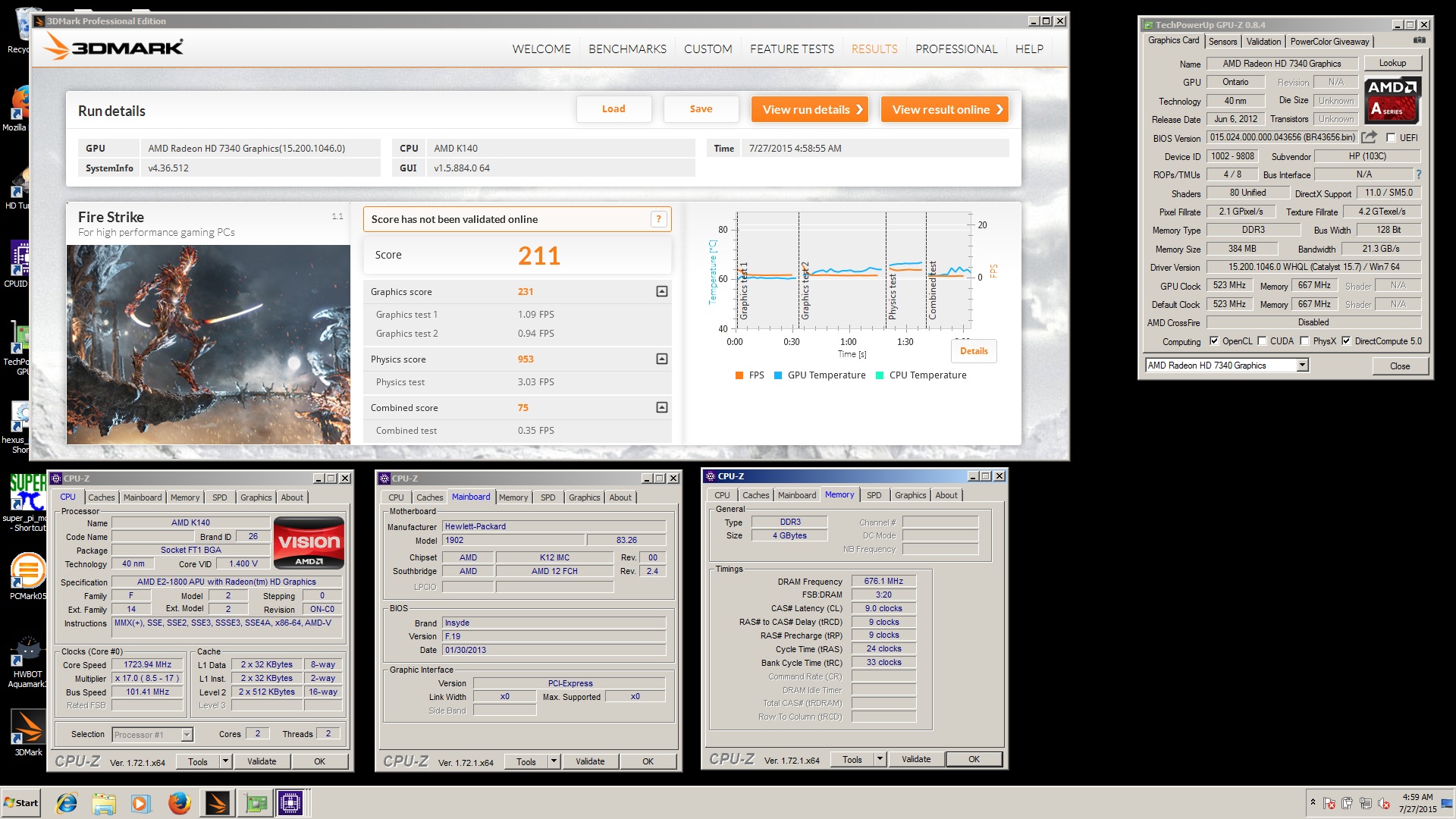This screenshot has height=819, width=1456.
Task: Toggle the UEFI checkbox in GPU-Z
Action: tap(1391, 138)
